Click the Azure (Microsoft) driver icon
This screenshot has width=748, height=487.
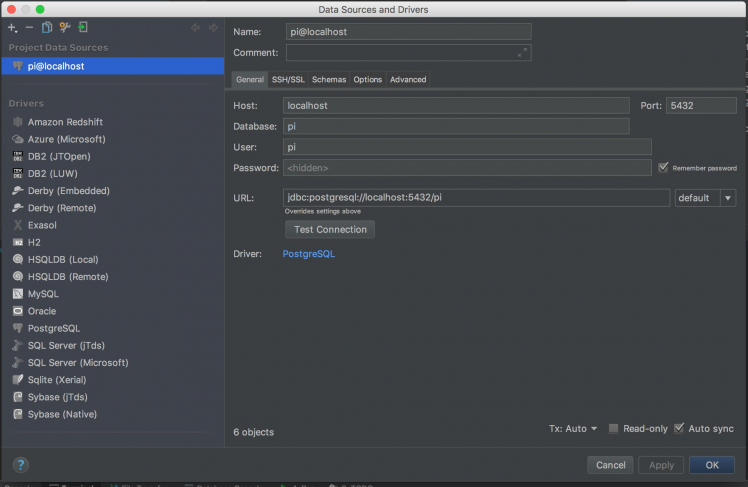pos(18,139)
